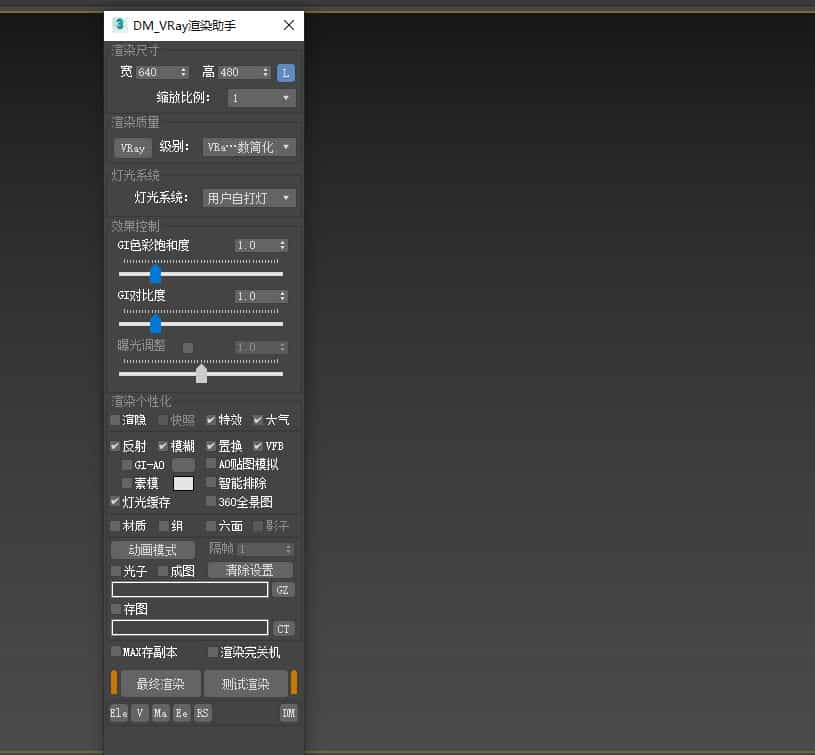
Task: Toggle the 成图 checkbox
Action: coord(163,571)
